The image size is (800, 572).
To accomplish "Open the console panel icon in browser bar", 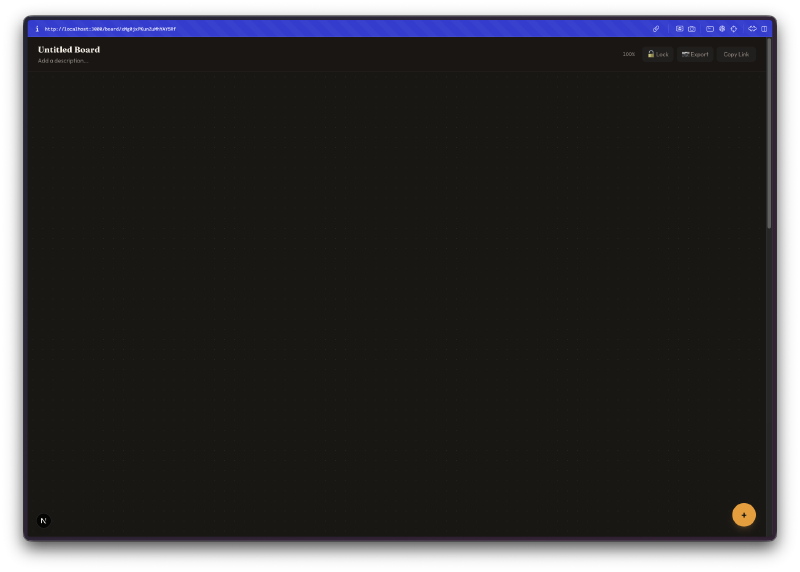I will pyautogui.click(x=710, y=29).
